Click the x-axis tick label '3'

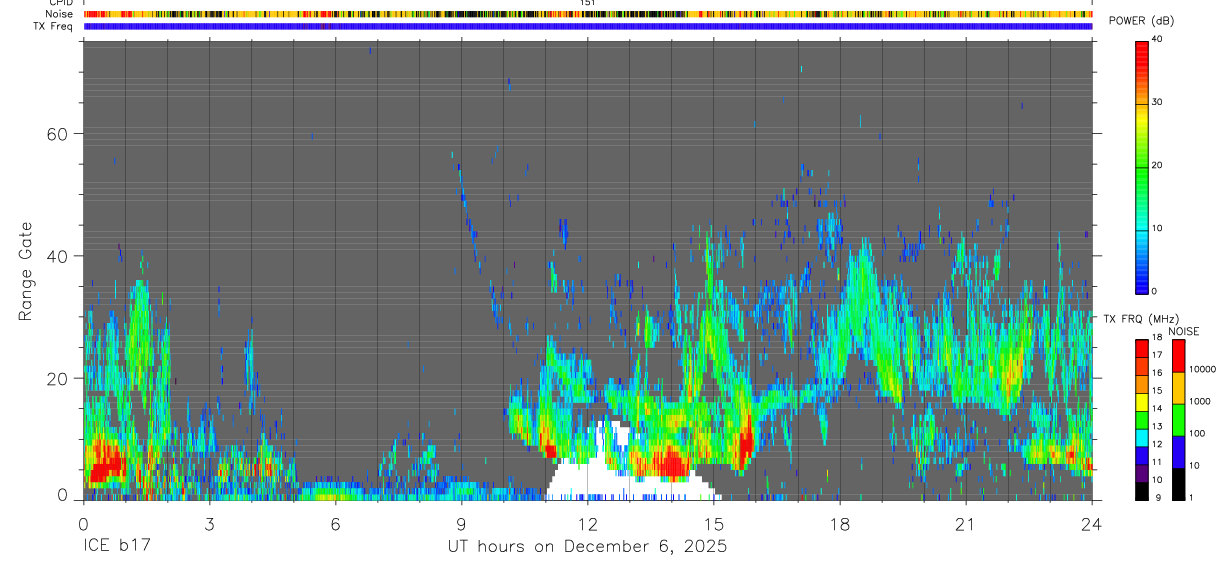[x=209, y=523]
